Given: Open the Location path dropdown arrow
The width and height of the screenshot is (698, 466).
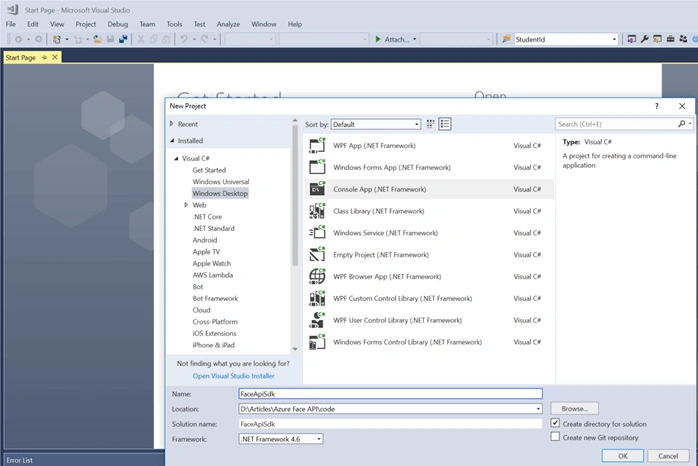Looking at the screenshot, I should tap(538, 409).
